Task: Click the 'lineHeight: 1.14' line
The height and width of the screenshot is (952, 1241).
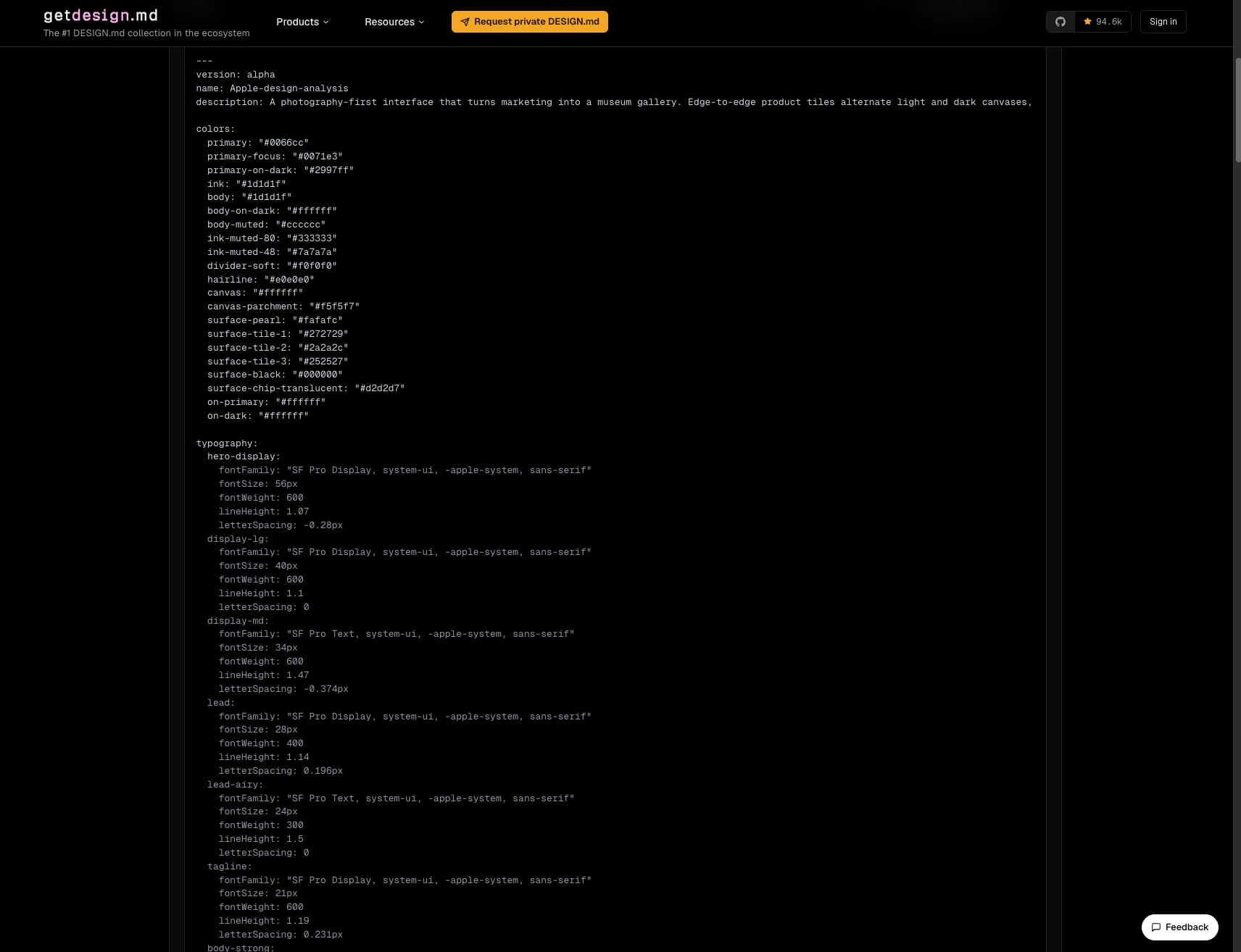Action: 264,757
